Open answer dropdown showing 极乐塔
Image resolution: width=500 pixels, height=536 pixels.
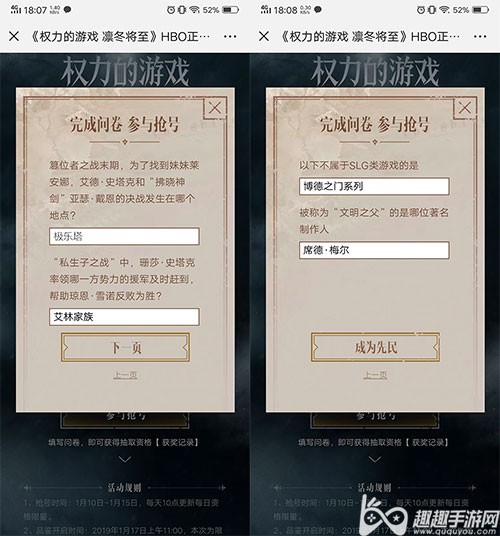(124, 236)
